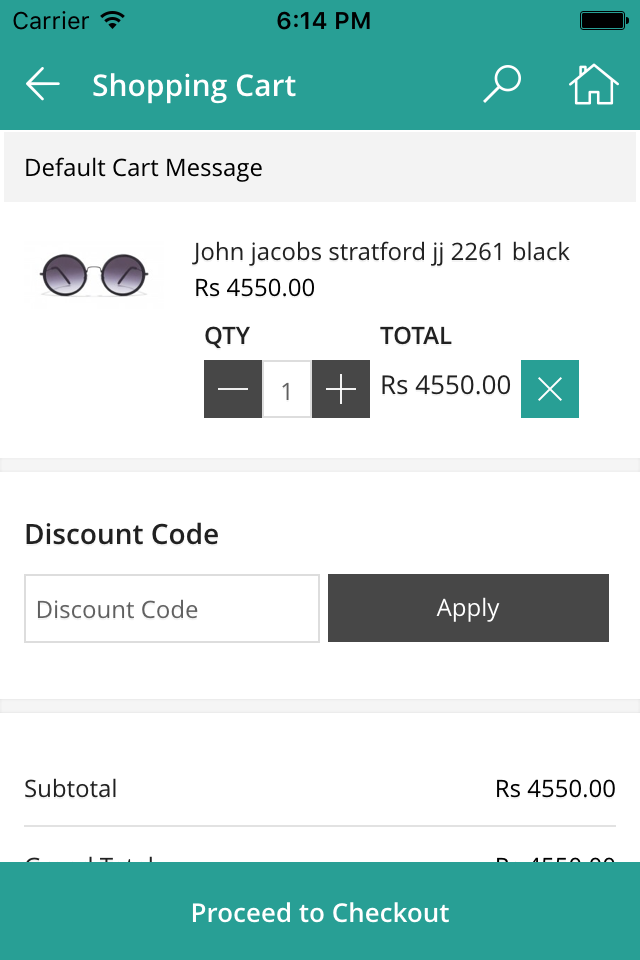
Task: Tap the Default Cart Message banner
Action: [320, 167]
